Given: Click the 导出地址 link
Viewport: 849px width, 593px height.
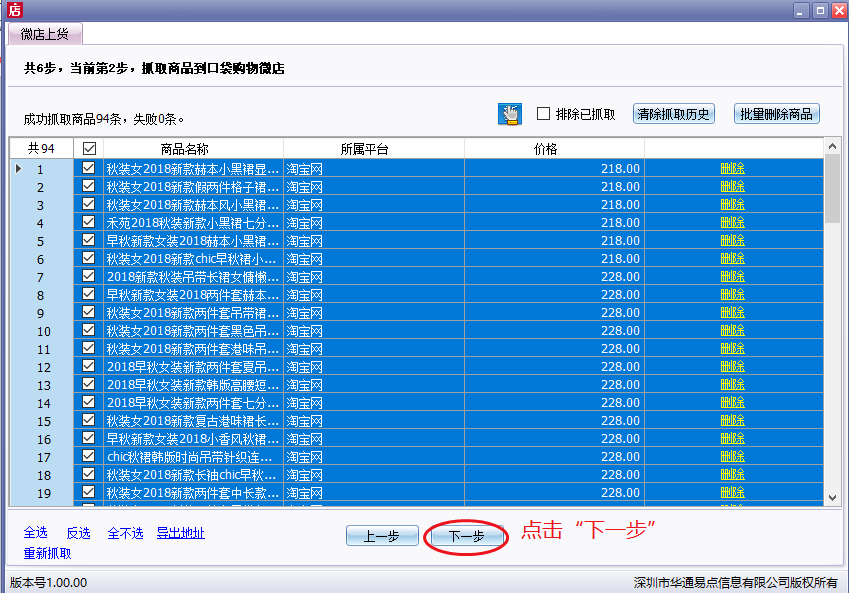Looking at the screenshot, I should click(180, 533).
